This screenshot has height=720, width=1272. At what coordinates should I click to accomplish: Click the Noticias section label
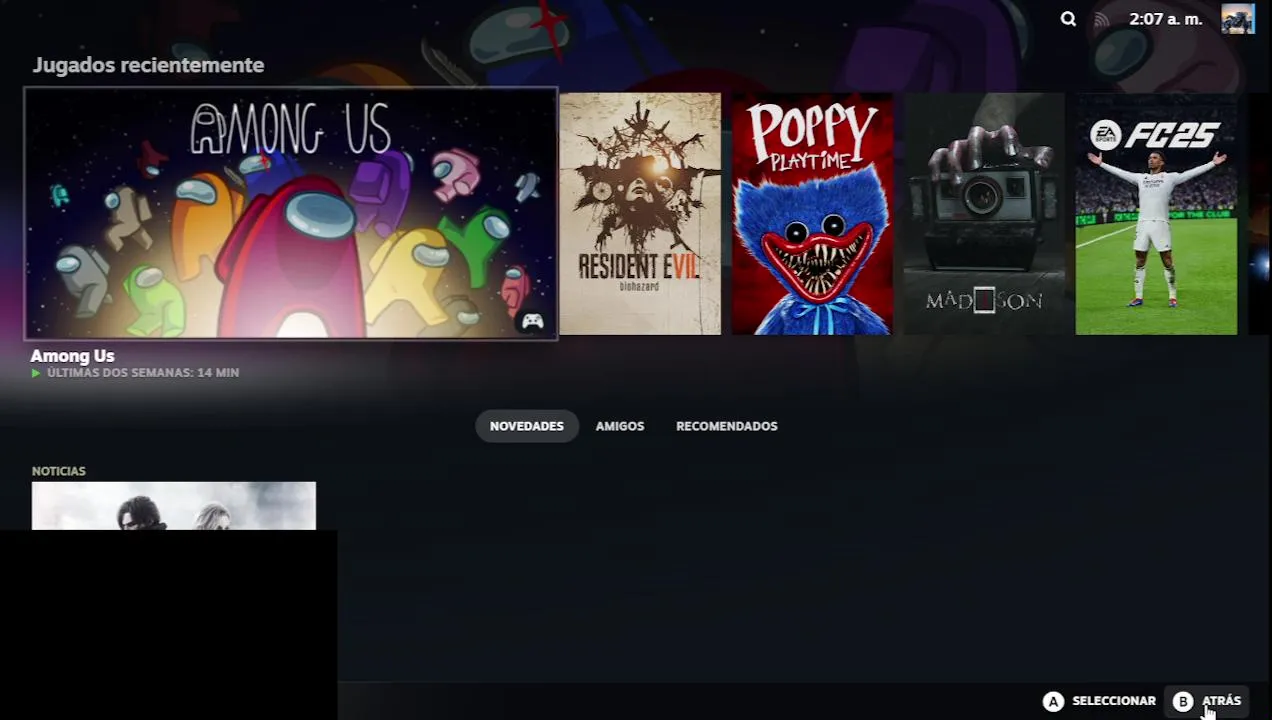(59, 471)
